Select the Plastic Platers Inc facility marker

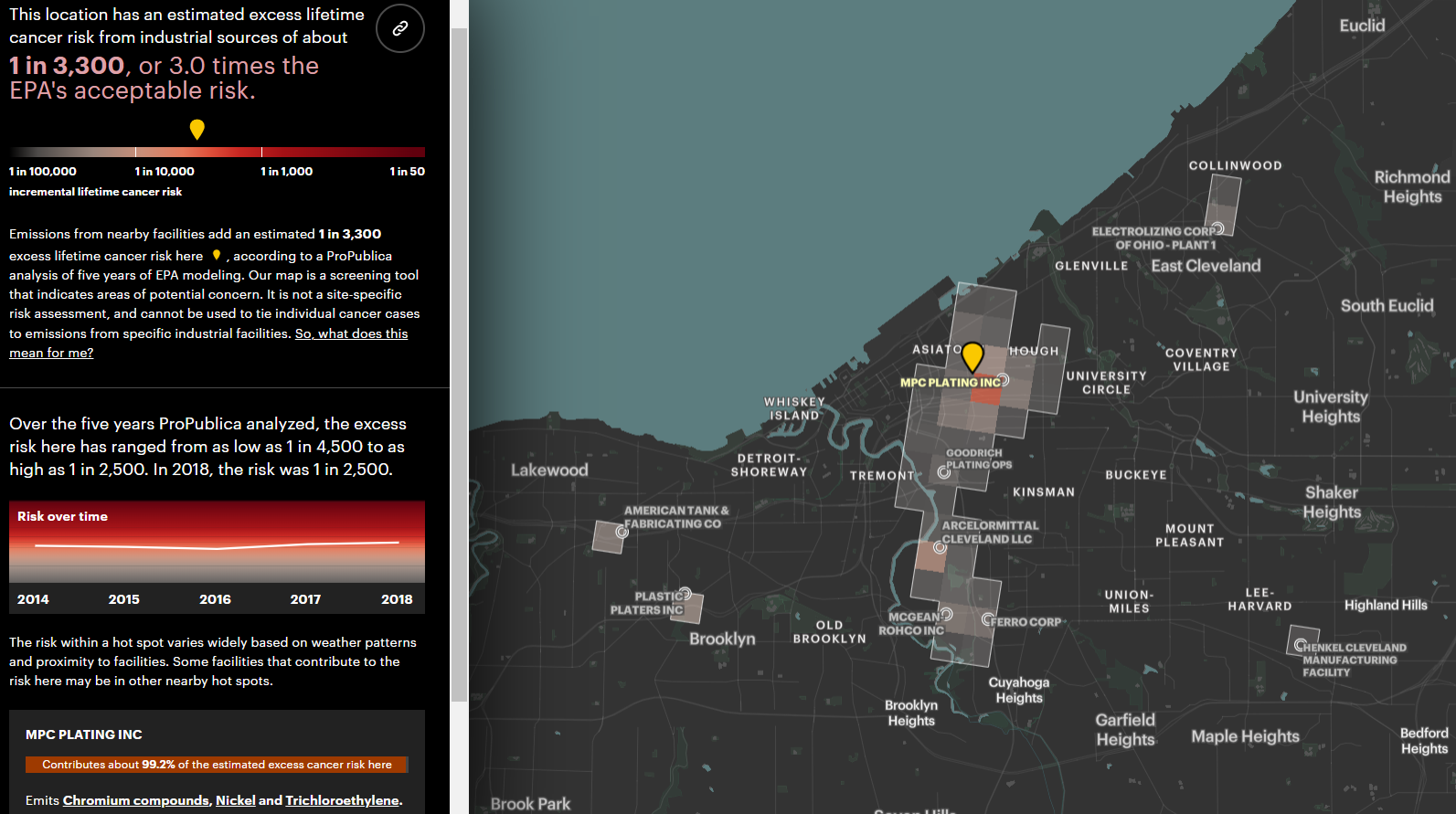[685, 594]
